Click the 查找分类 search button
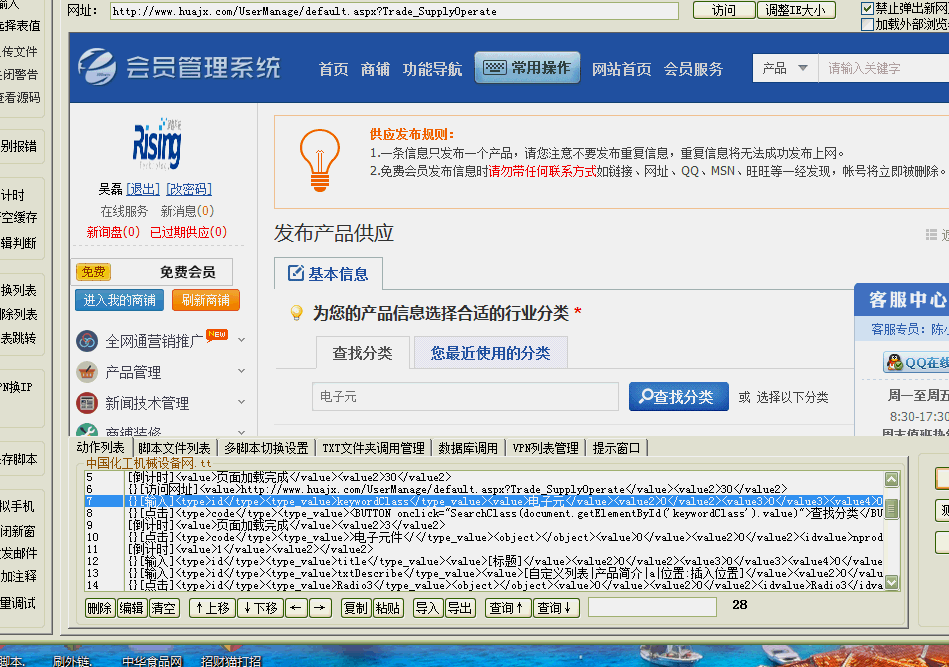949x667 pixels. (678, 397)
